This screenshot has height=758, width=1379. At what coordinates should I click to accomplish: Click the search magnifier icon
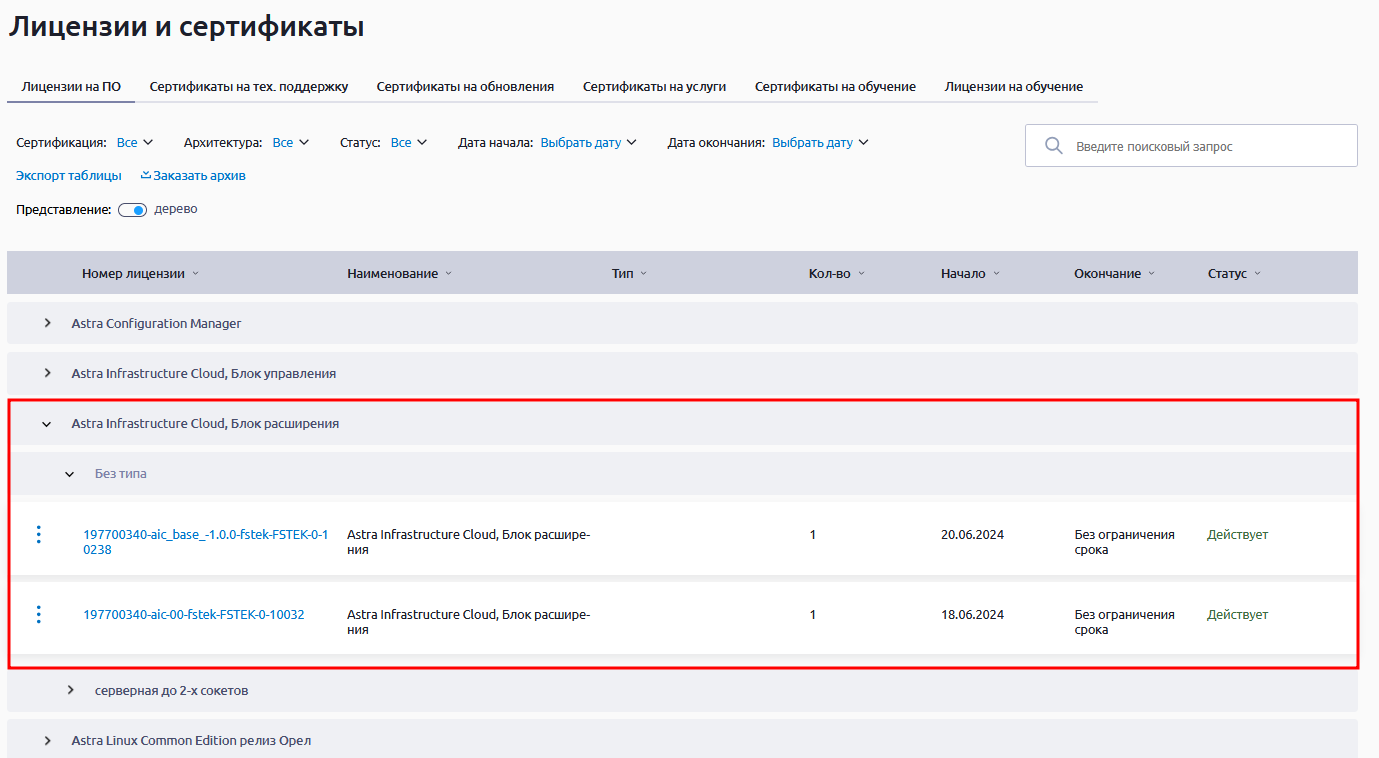point(1053,146)
